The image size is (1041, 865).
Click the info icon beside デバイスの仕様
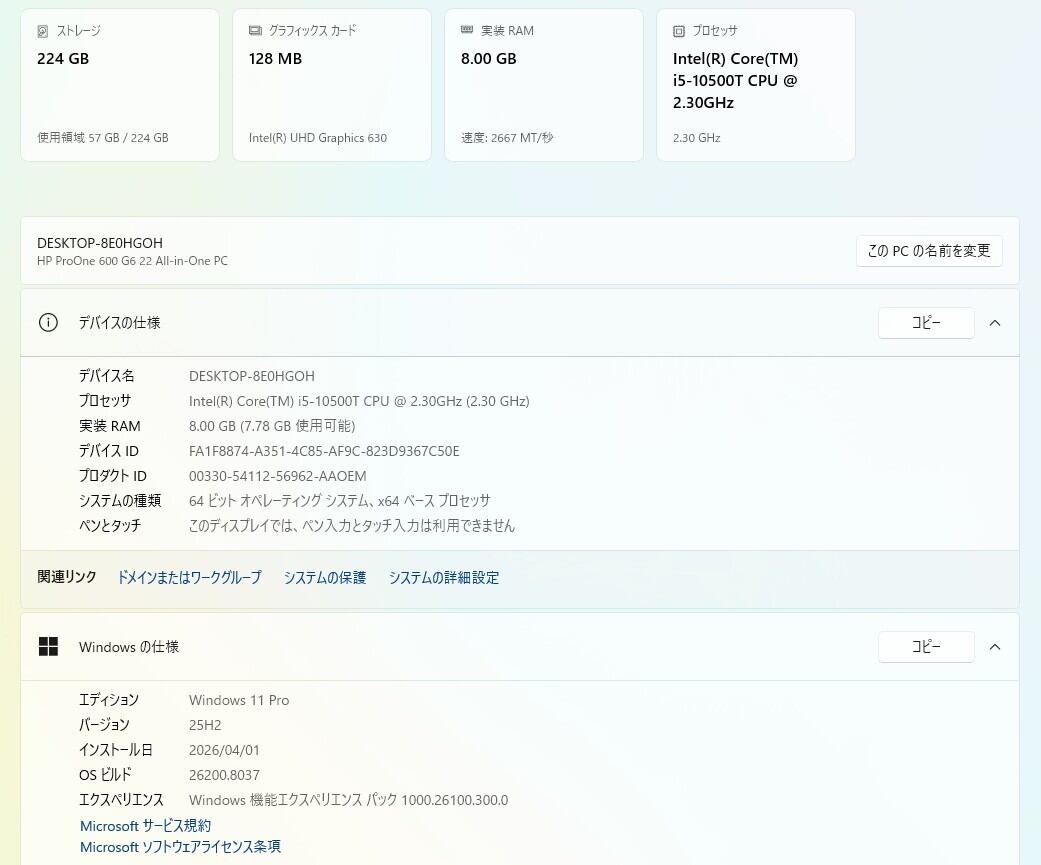tap(48, 322)
